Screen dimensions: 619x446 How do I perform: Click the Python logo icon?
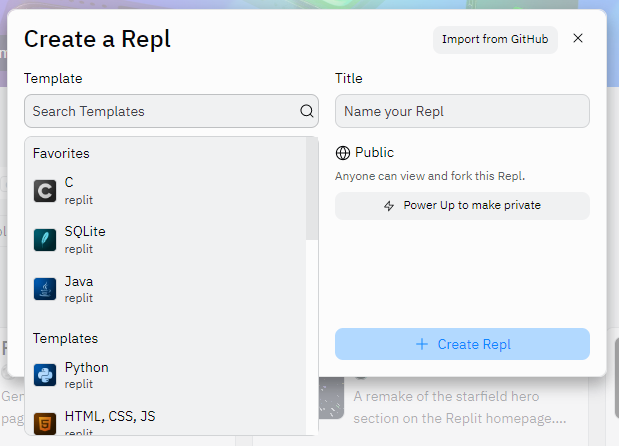[45, 375]
